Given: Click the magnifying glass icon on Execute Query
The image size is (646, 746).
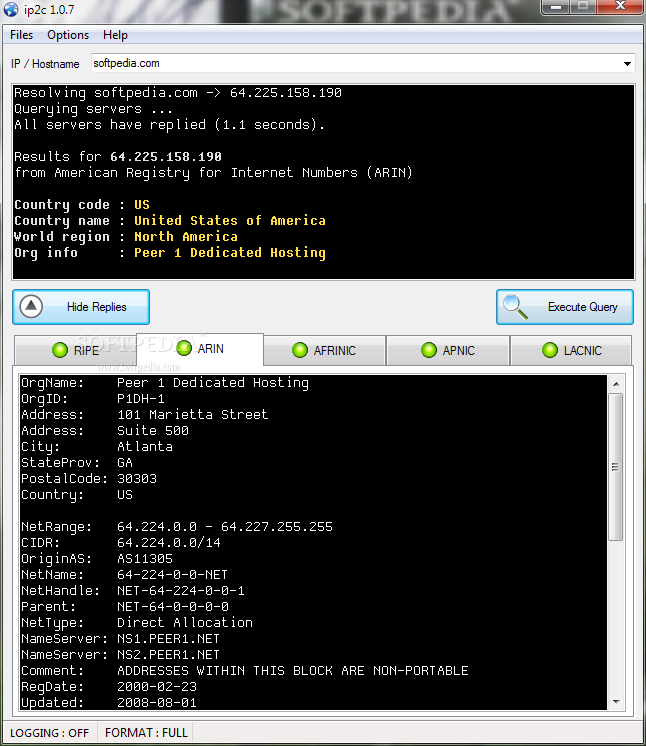Looking at the screenshot, I should tap(515, 307).
